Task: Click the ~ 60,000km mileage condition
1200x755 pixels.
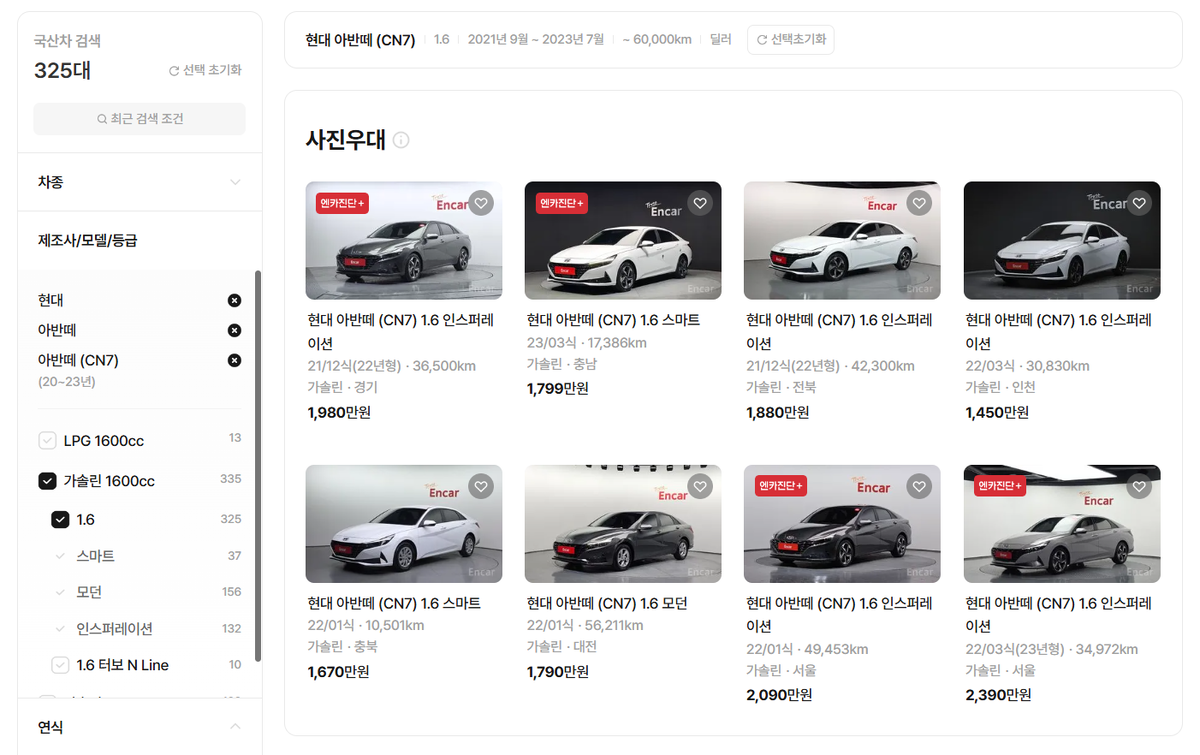Action: [657, 40]
